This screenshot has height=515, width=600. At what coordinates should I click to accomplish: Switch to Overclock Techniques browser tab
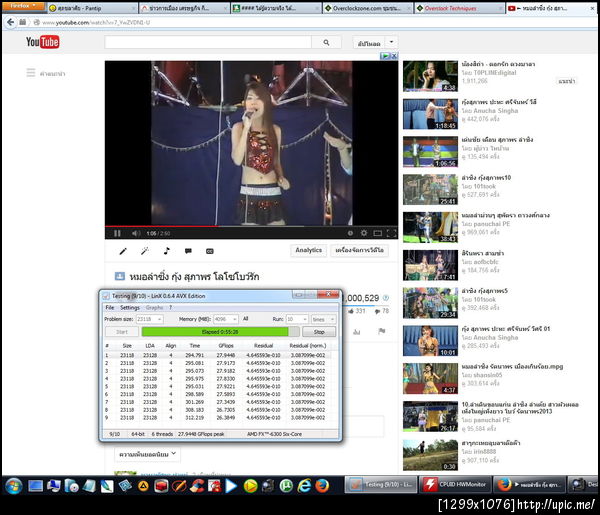pos(458,8)
